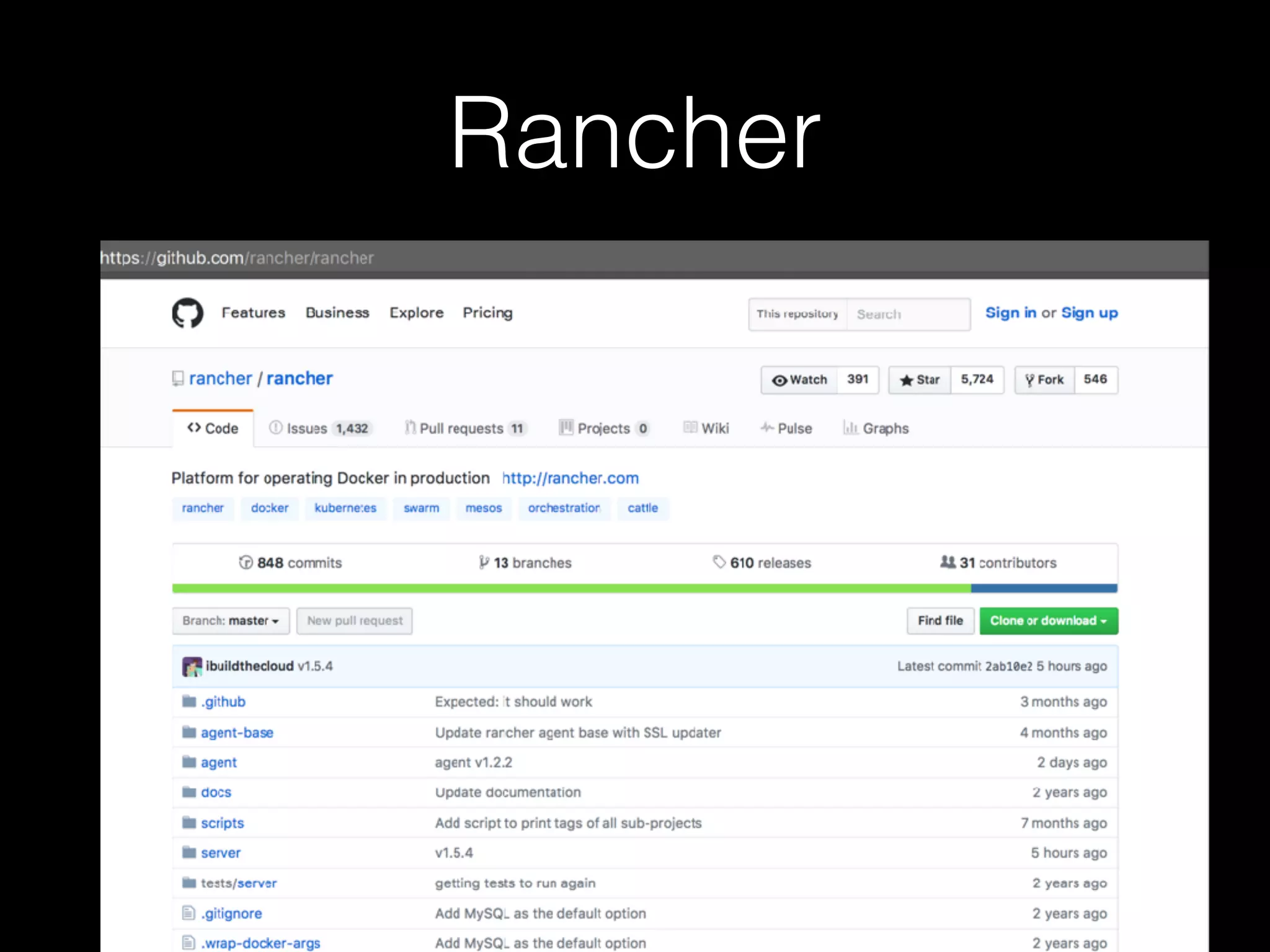Open the Graphs tab

click(x=876, y=428)
